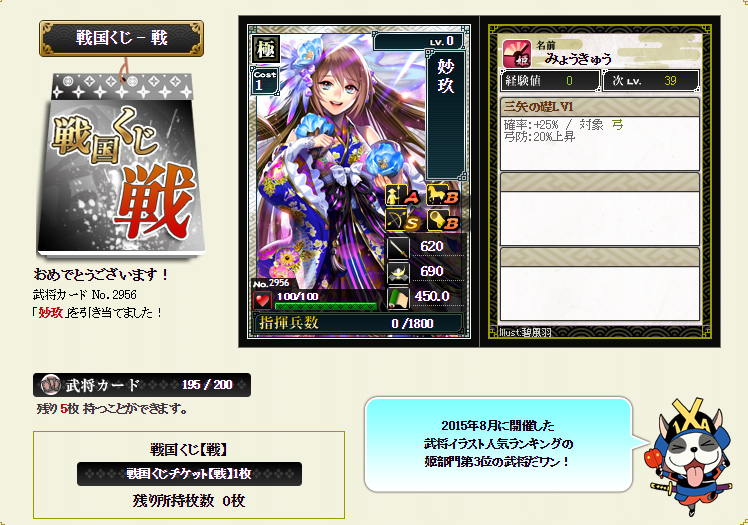Click the bow aptitude S icon

pos(403,220)
